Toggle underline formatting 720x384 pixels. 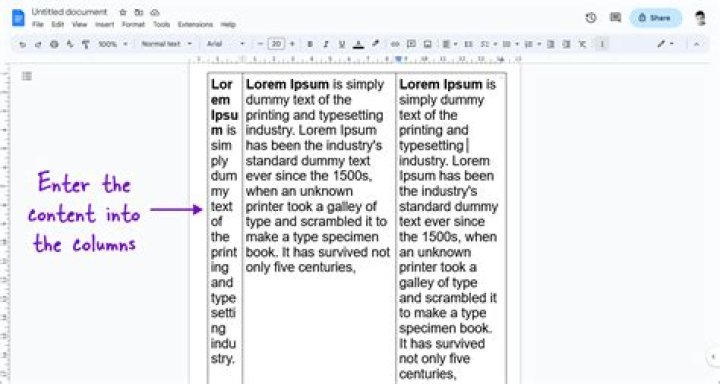pos(342,44)
